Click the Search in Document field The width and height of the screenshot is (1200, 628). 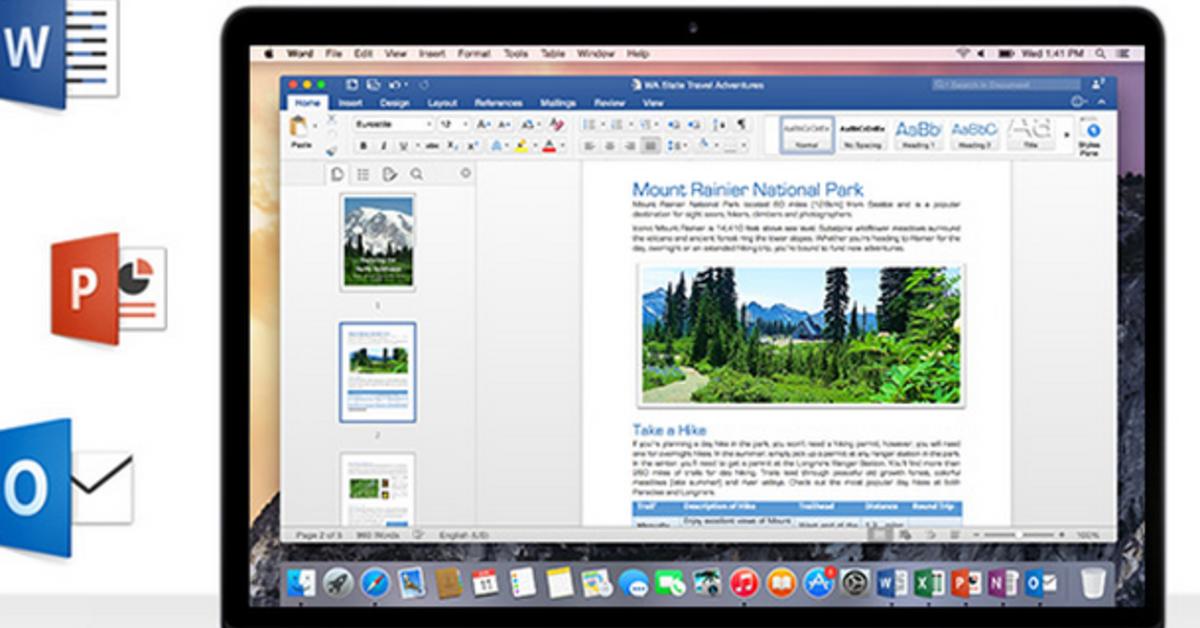click(x=1005, y=85)
